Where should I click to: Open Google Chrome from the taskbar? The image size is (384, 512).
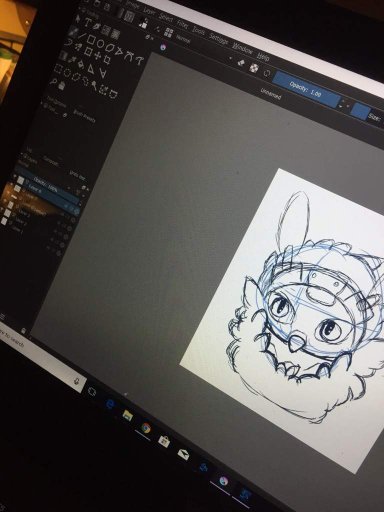[145, 428]
